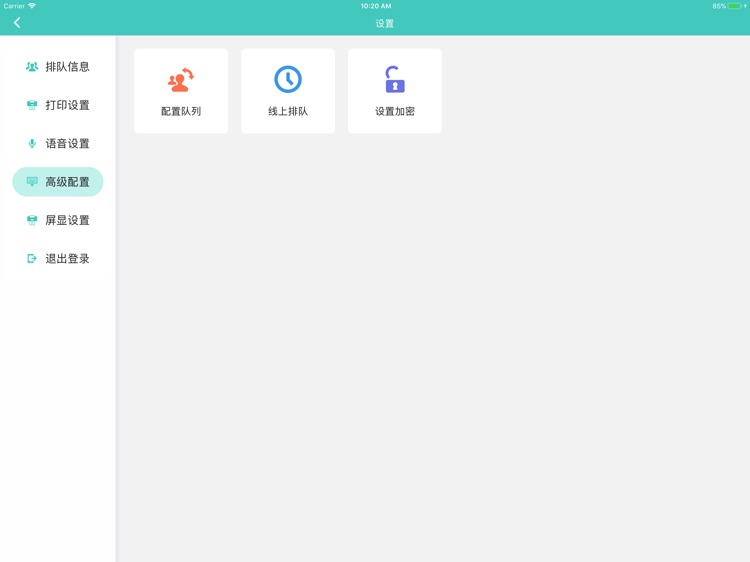This screenshot has height=562, width=750.
Task: Open the 打印设置 menu item
Action: point(58,105)
